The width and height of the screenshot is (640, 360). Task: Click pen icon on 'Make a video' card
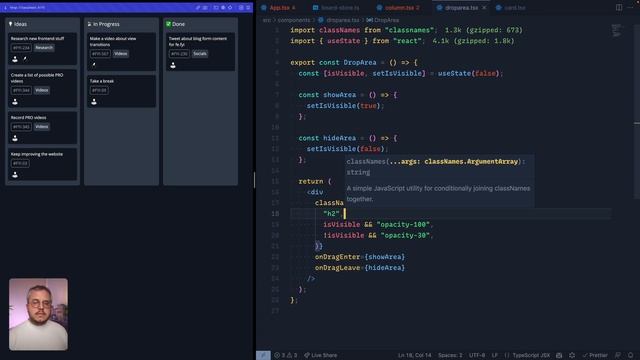[94, 65]
